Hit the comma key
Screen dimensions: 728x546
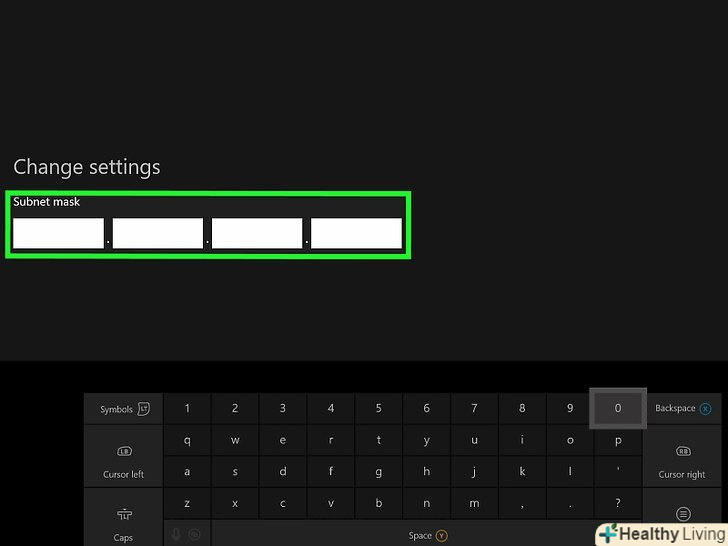522,503
